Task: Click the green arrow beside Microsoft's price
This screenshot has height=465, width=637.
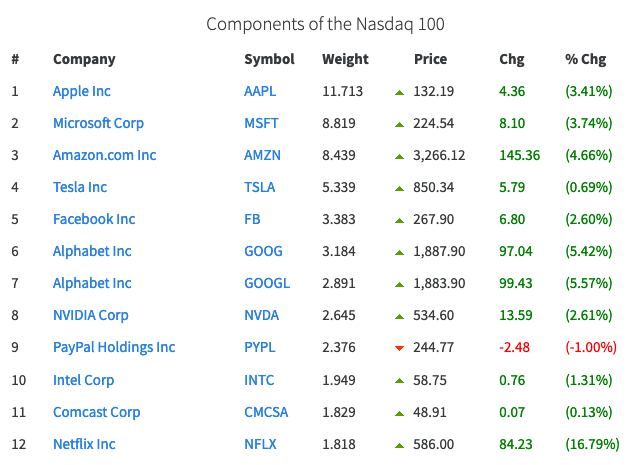Action: 400,124
